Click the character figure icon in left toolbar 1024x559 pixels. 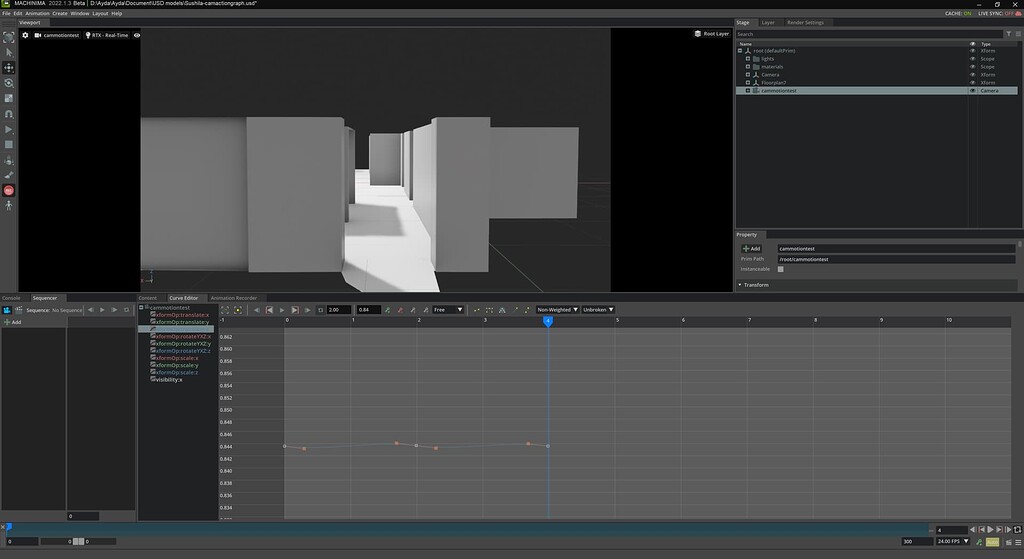pyautogui.click(x=9, y=205)
